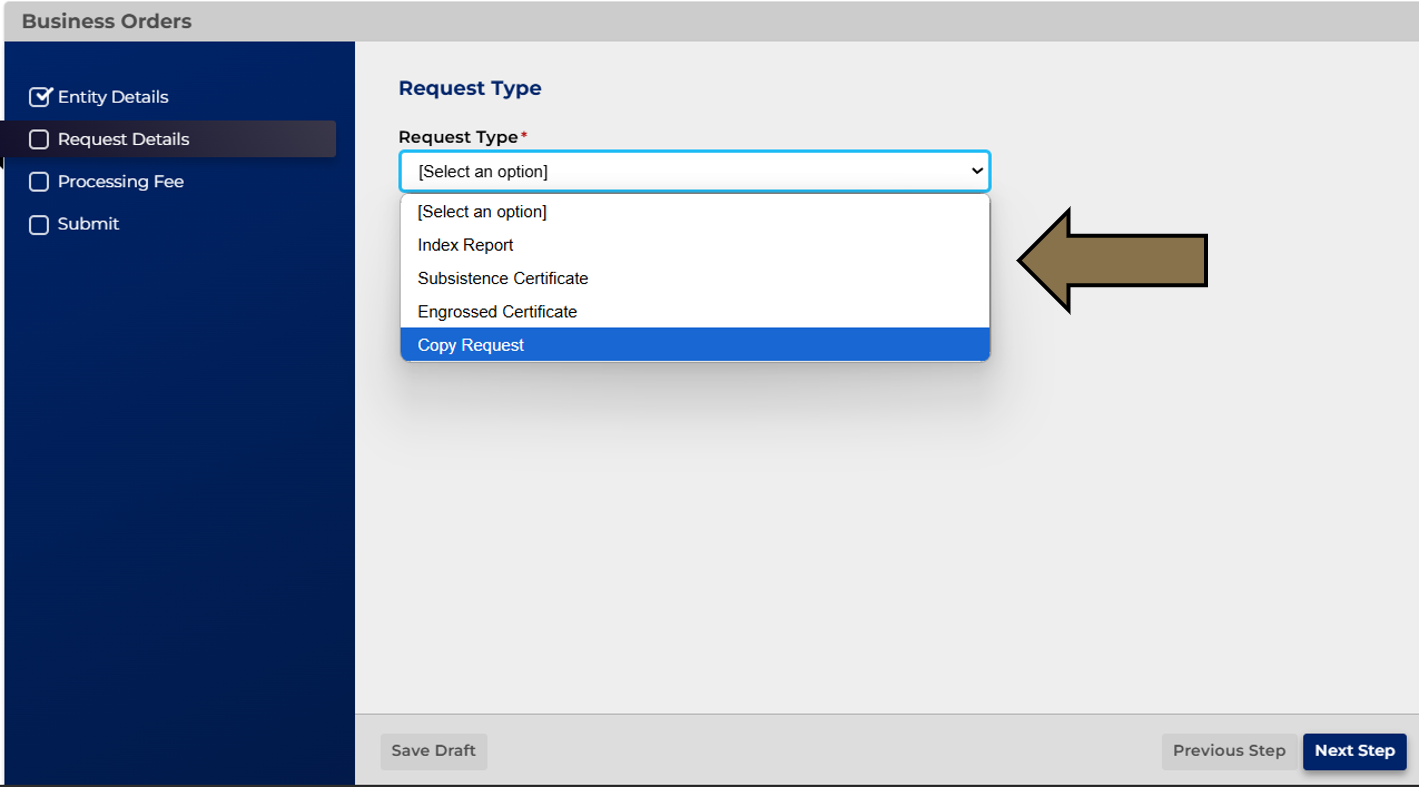This screenshot has height=788, width=1421.
Task: Click the Save Draft button
Action: coord(433,751)
